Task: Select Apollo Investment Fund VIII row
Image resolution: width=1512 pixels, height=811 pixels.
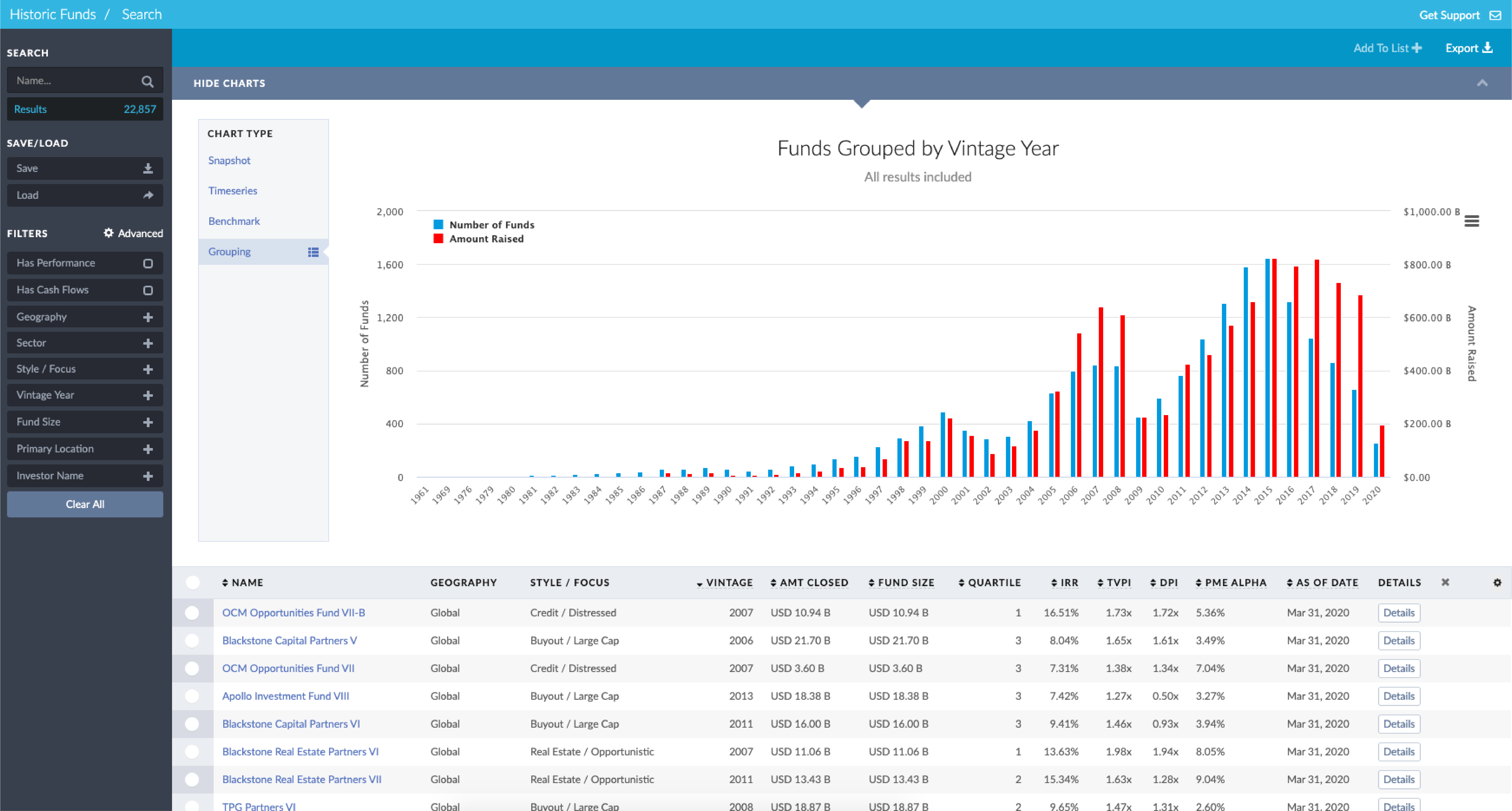Action: [192, 696]
